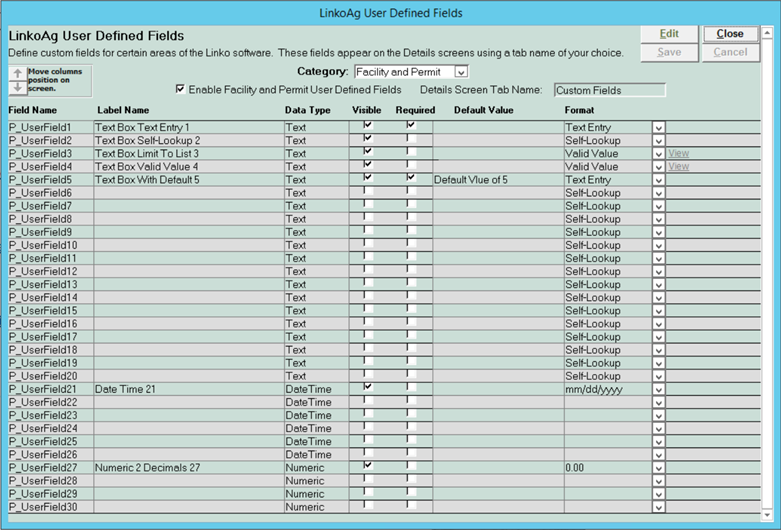Image resolution: width=781 pixels, height=530 pixels.
Task: Open Format dropdown for P_UserField4
Action: [x=658, y=167]
